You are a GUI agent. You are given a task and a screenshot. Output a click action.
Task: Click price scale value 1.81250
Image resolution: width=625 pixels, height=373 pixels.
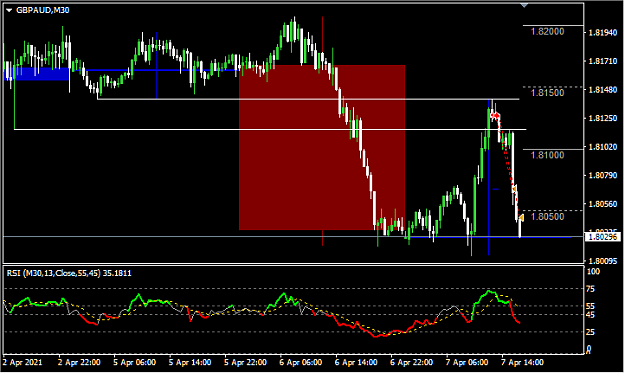click(603, 118)
